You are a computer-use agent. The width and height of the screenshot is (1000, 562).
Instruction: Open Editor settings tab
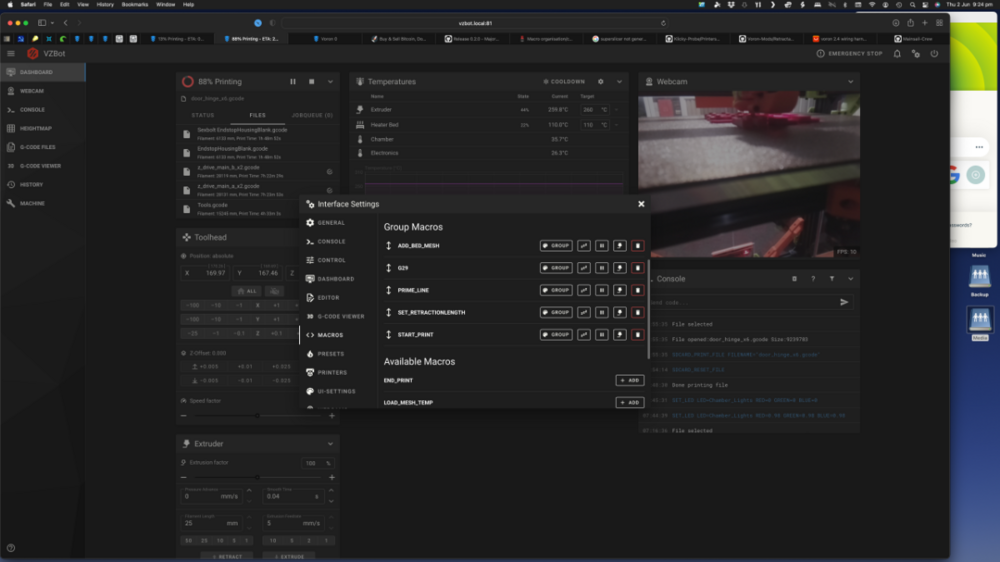337,298
